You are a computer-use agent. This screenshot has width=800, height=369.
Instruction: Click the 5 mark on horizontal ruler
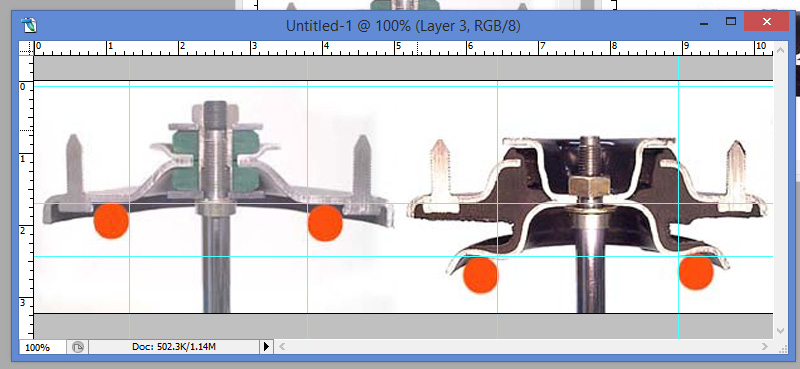[x=398, y=46]
